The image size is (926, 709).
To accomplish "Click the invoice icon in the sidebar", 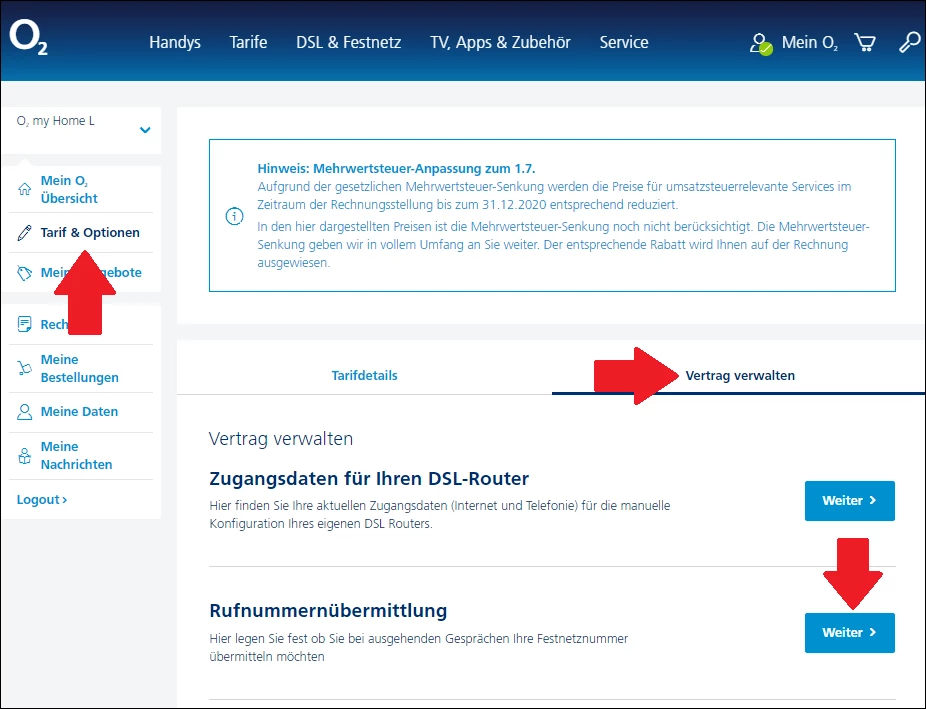I will (24, 324).
